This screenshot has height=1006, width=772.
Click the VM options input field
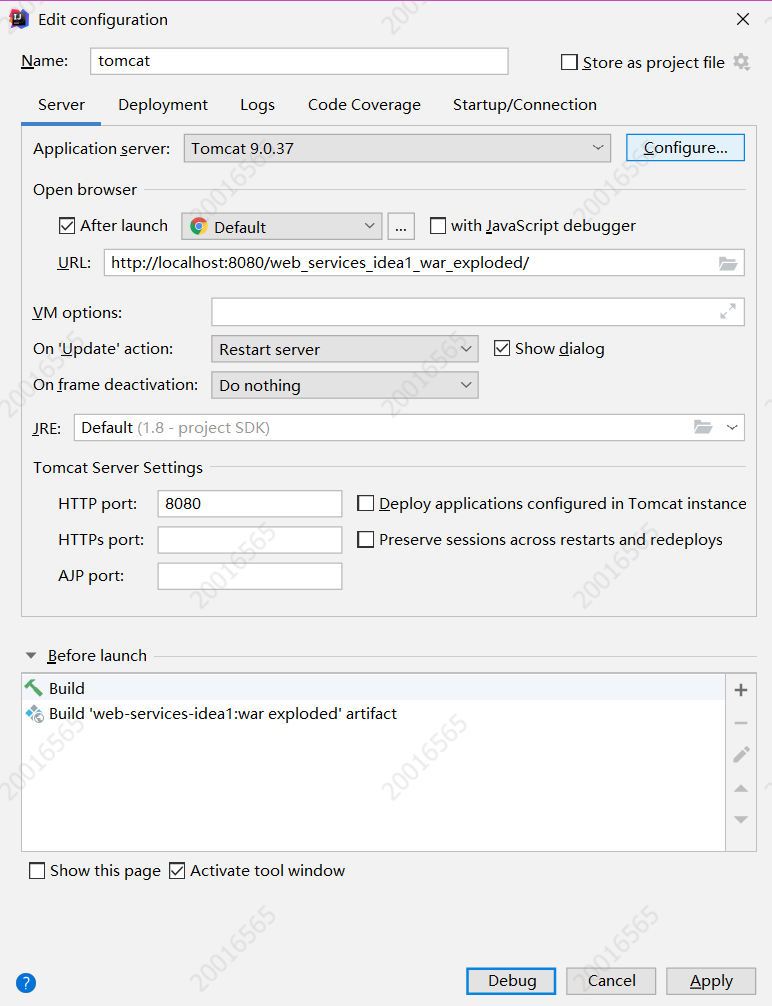(x=478, y=312)
